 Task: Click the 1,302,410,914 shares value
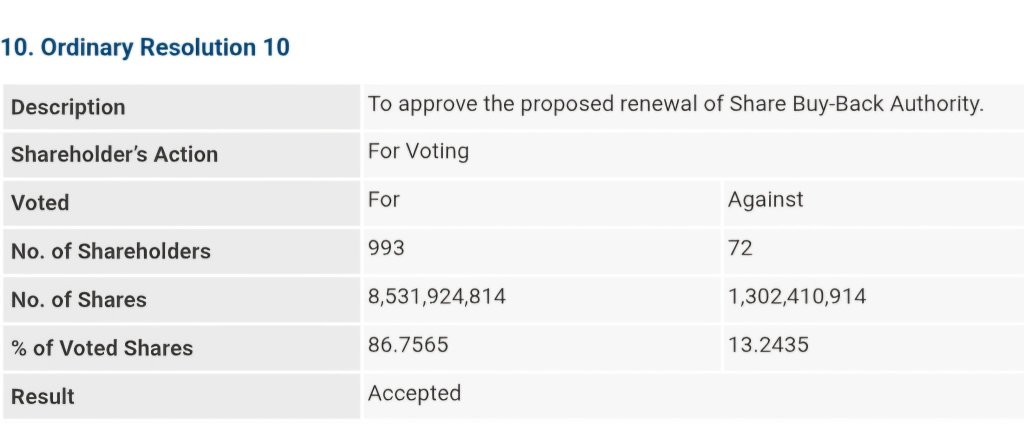pos(797,297)
